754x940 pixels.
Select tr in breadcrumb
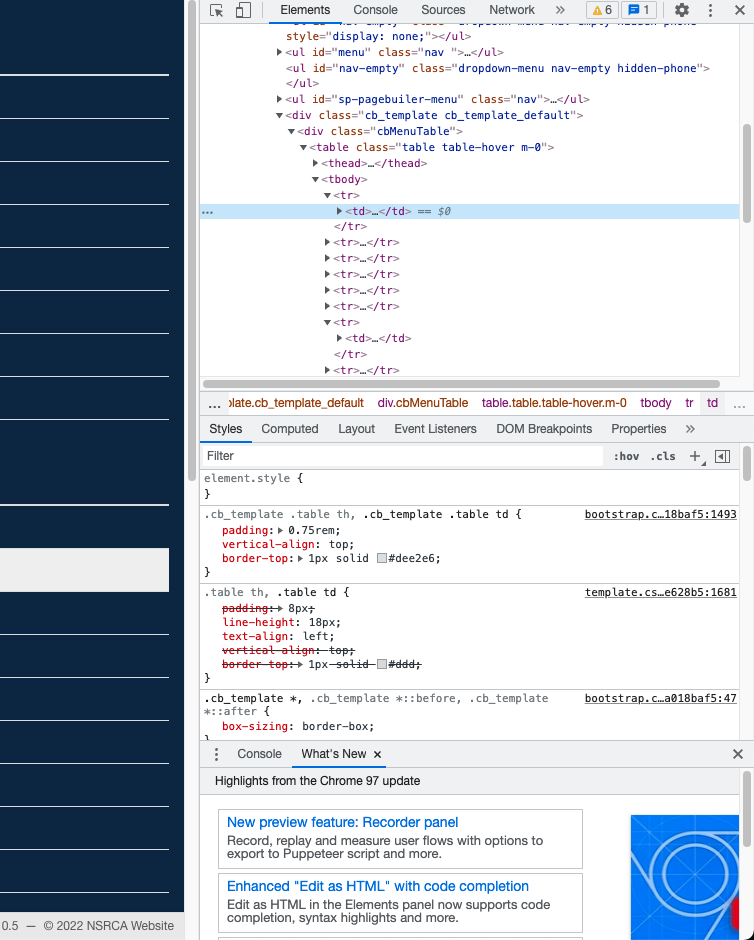[x=689, y=403]
